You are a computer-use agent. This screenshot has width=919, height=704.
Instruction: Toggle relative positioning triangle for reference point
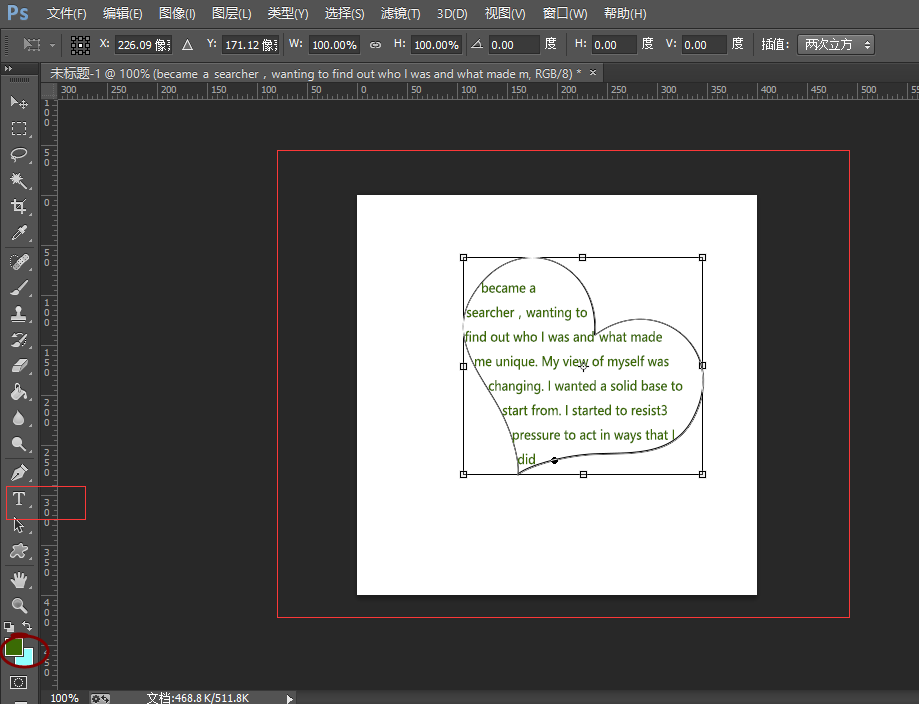tap(187, 45)
